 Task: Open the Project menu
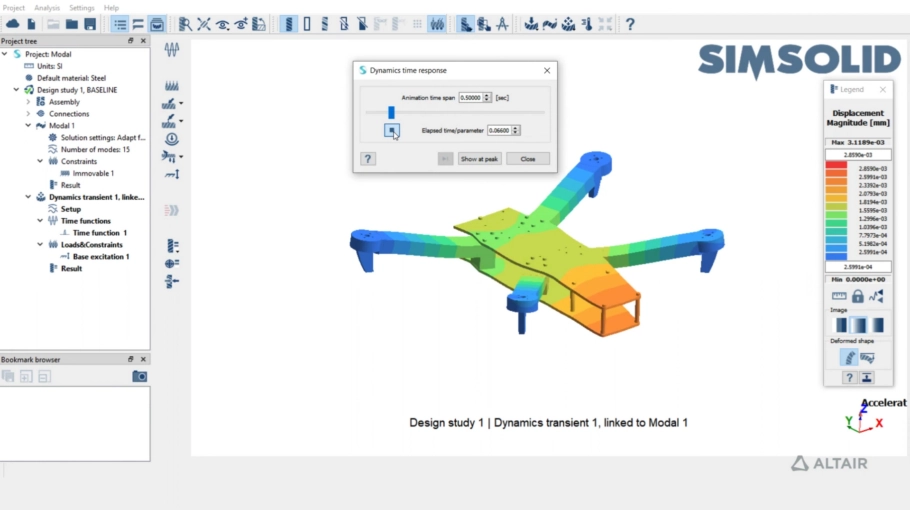(13, 8)
